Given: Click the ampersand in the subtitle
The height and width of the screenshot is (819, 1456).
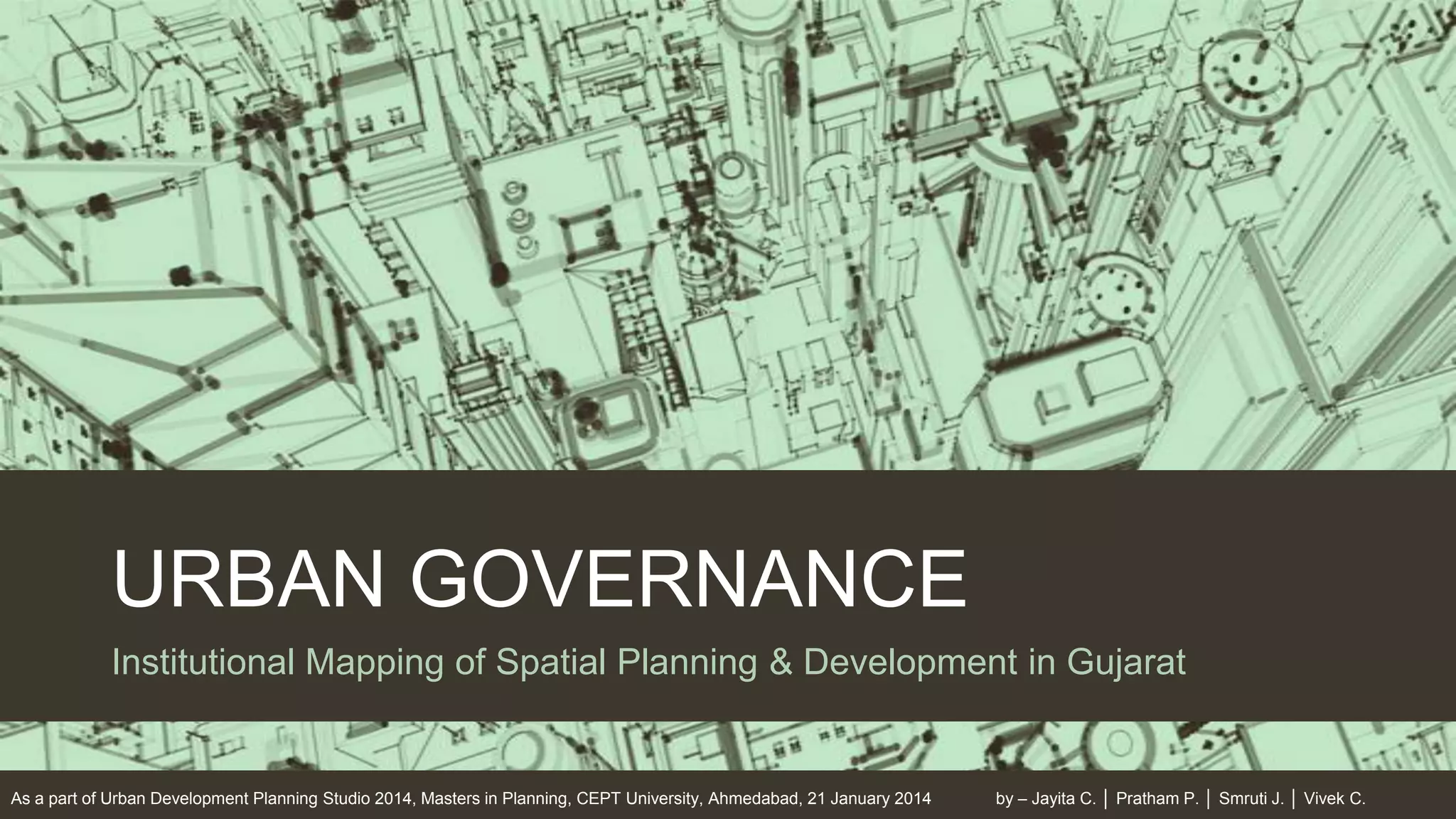Looking at the screenshot, I should pyautogui.click(x=781, y=663).
